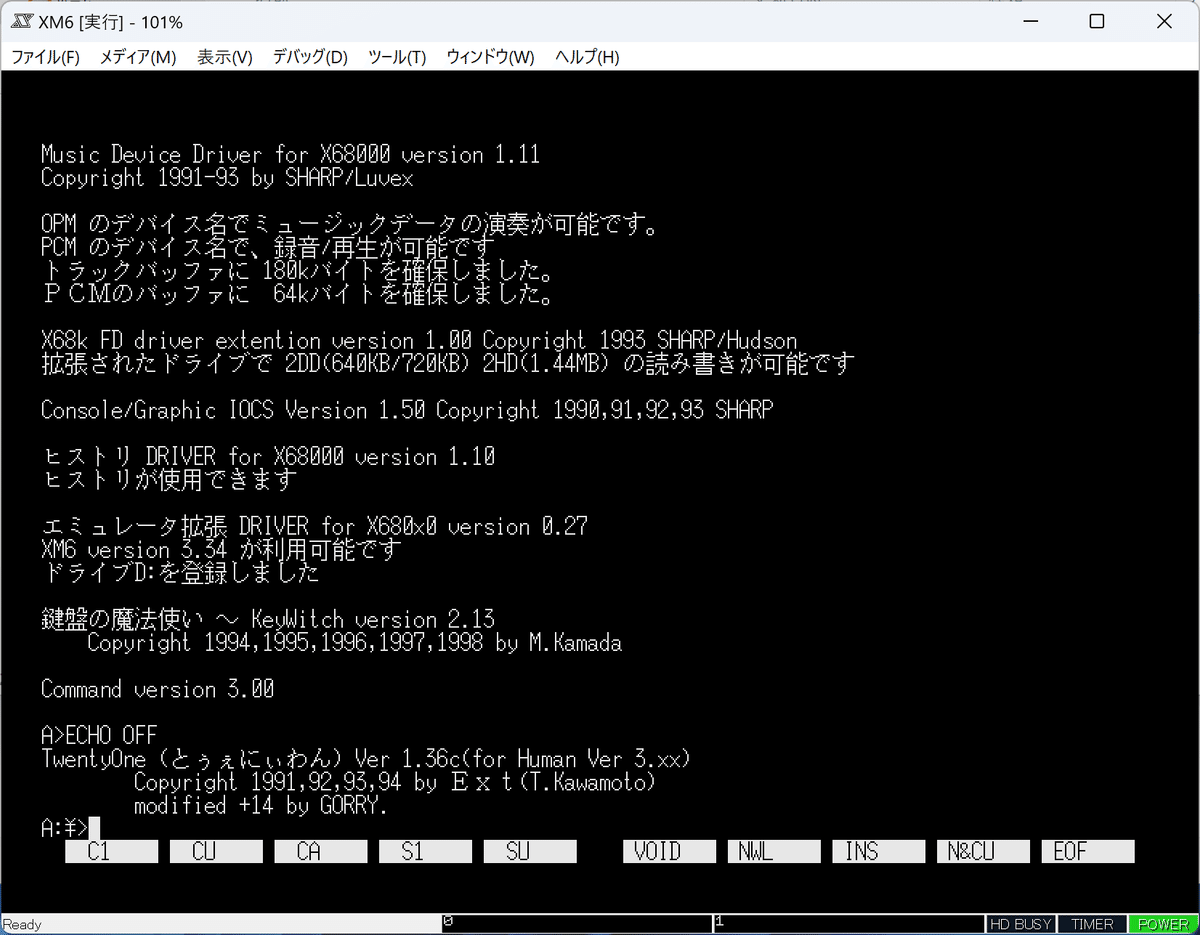
Task: Click 'KeyWitch version 2.13' line
Action: point(268,619)
